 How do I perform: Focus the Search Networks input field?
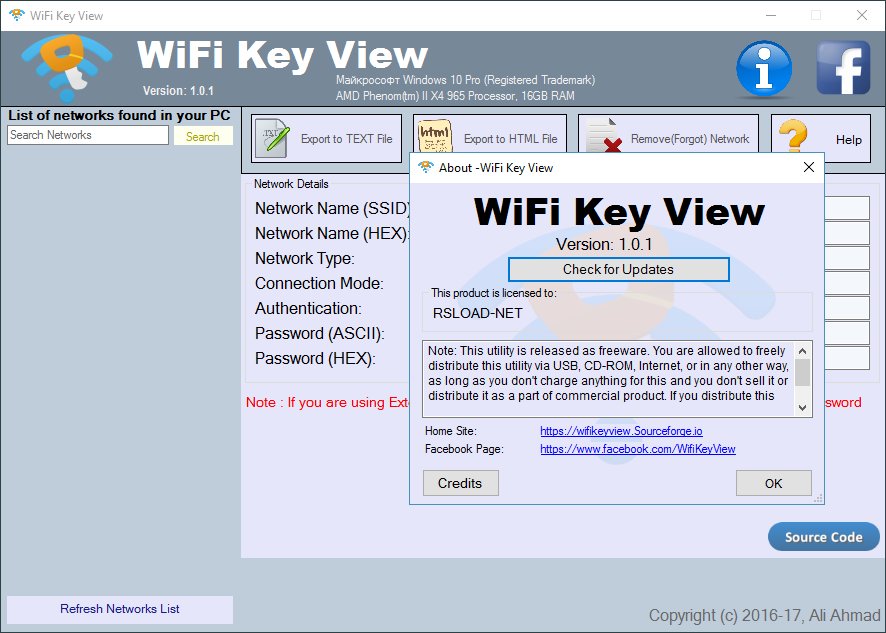pos(88,135)
